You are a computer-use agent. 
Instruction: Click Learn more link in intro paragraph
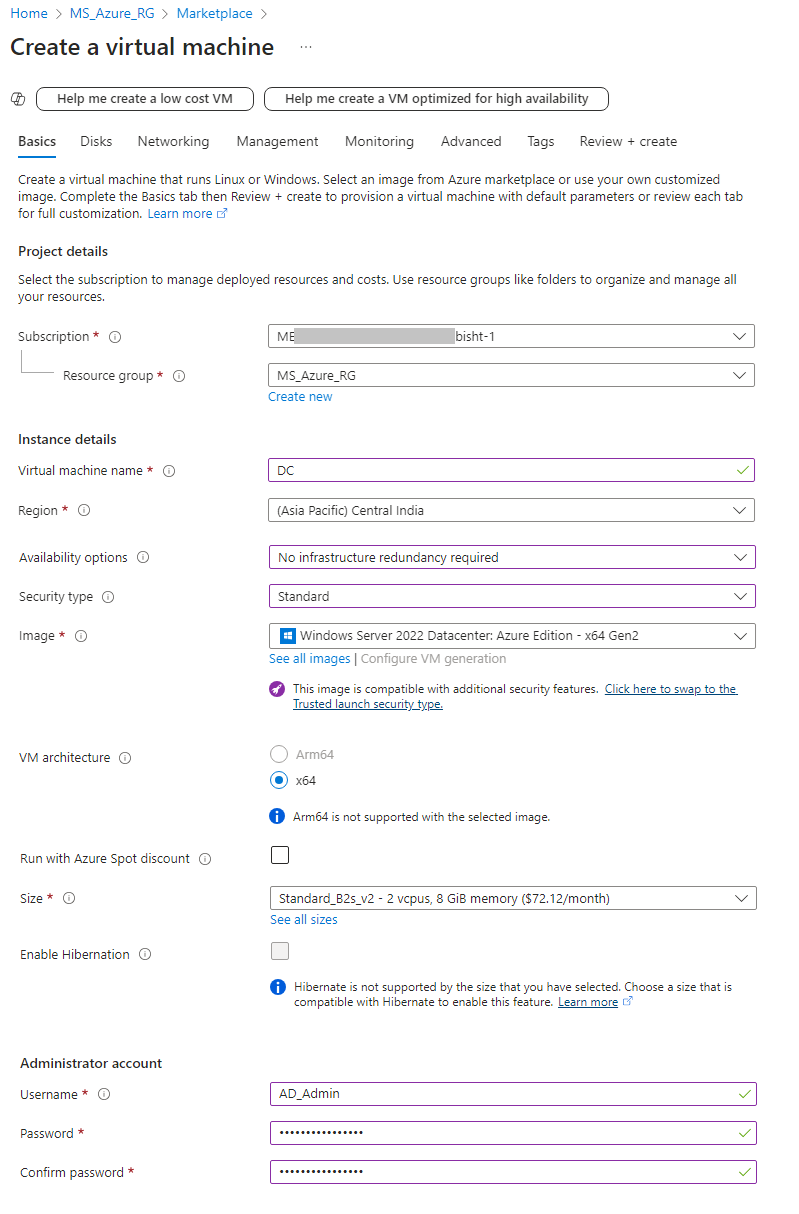pyautogui.click(x=180, y=214)
